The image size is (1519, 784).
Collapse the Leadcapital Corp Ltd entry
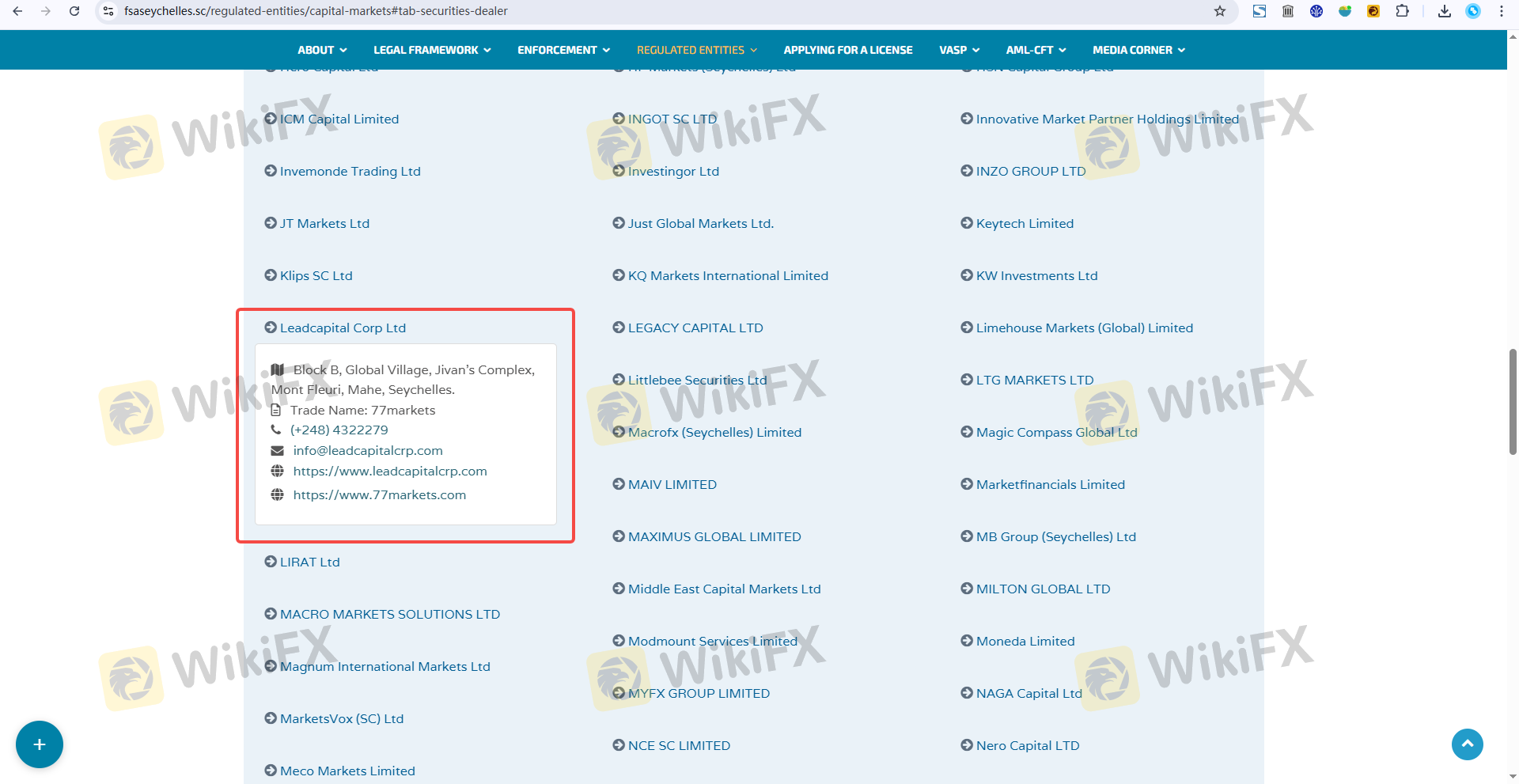point(342,328)
